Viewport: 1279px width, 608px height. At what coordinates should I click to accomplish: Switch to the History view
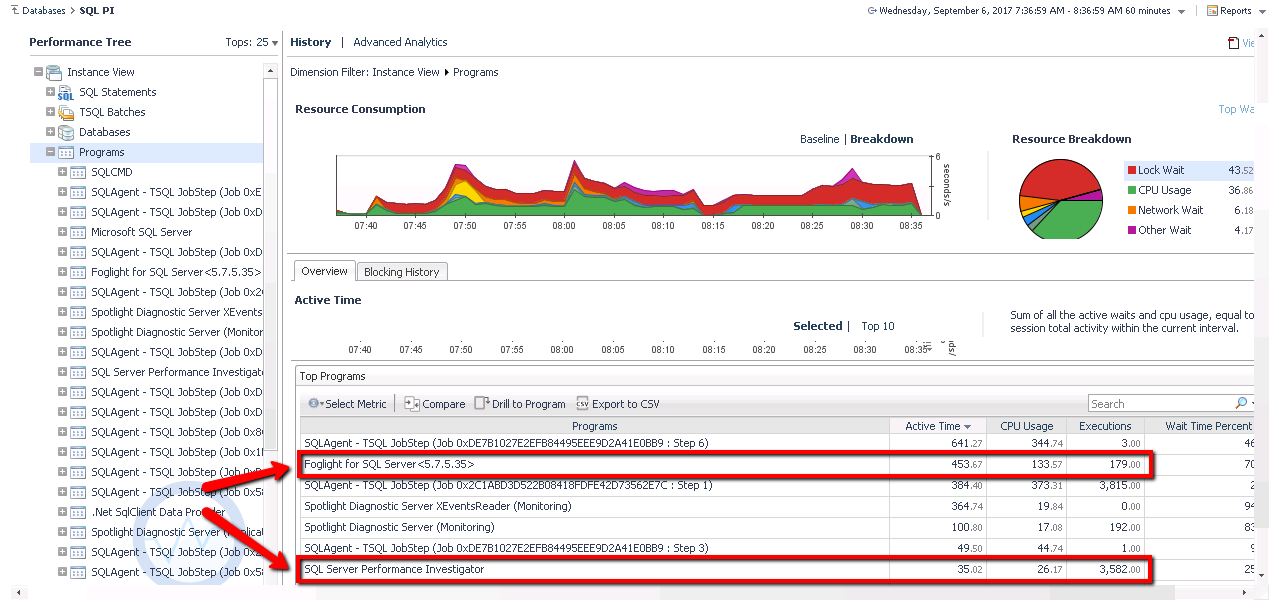click(310, 42)
